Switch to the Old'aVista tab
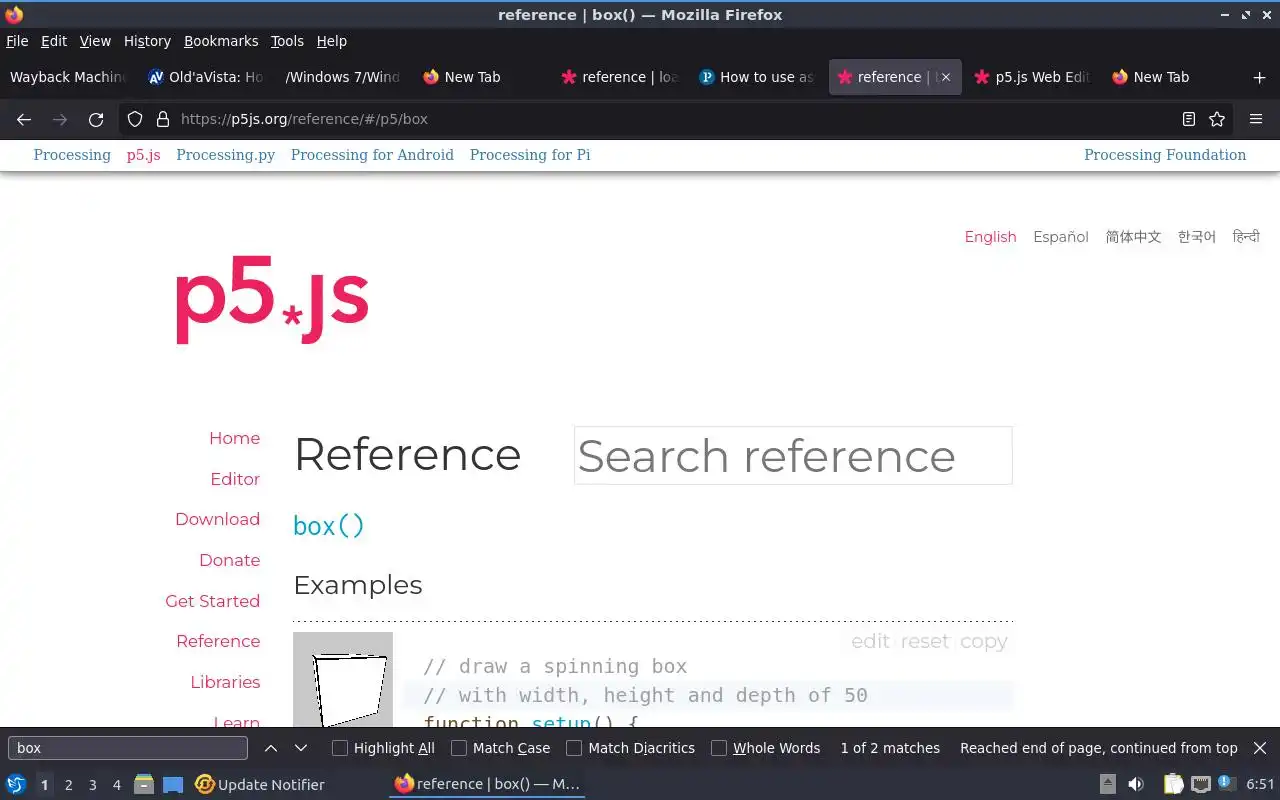The width and height of the screenshot is (1280, 800). click(205, 77)
